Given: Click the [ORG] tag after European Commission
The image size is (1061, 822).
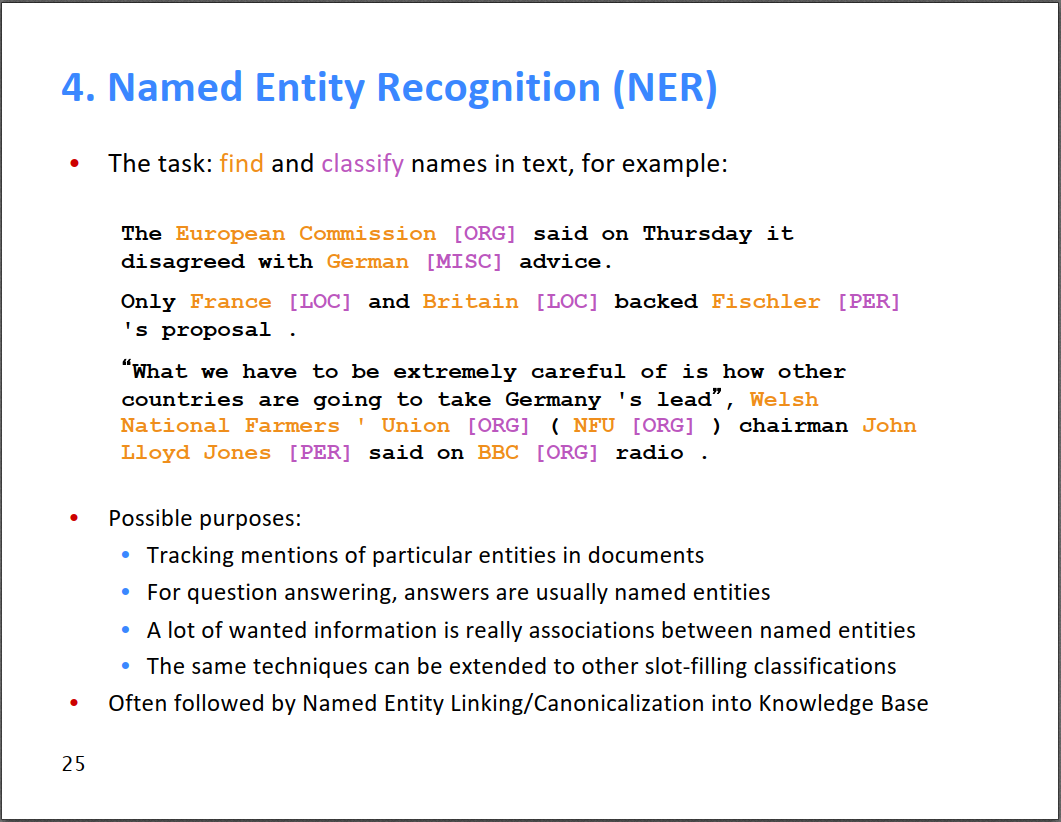Looking at the screenshot, I should (484, 234).
